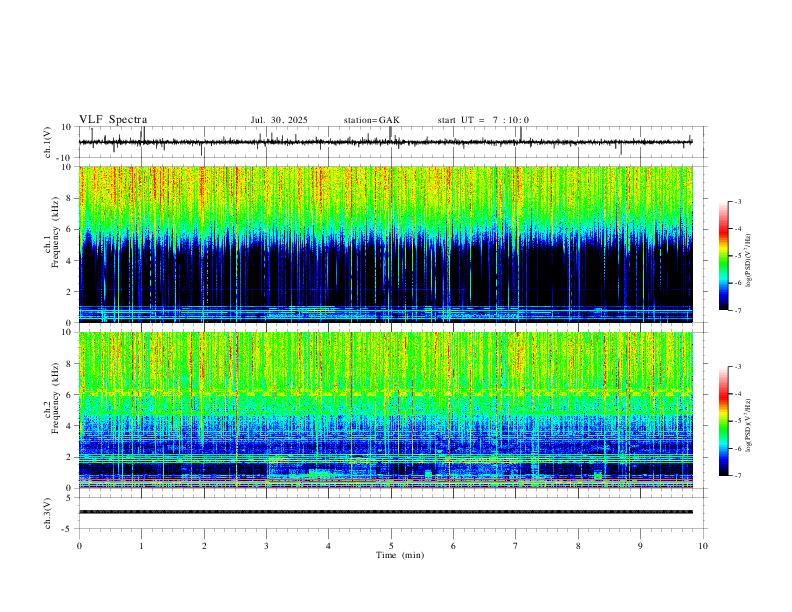Click the yellow 6 kHz line in the ch.2 spectrogram

tap(385, 392)
